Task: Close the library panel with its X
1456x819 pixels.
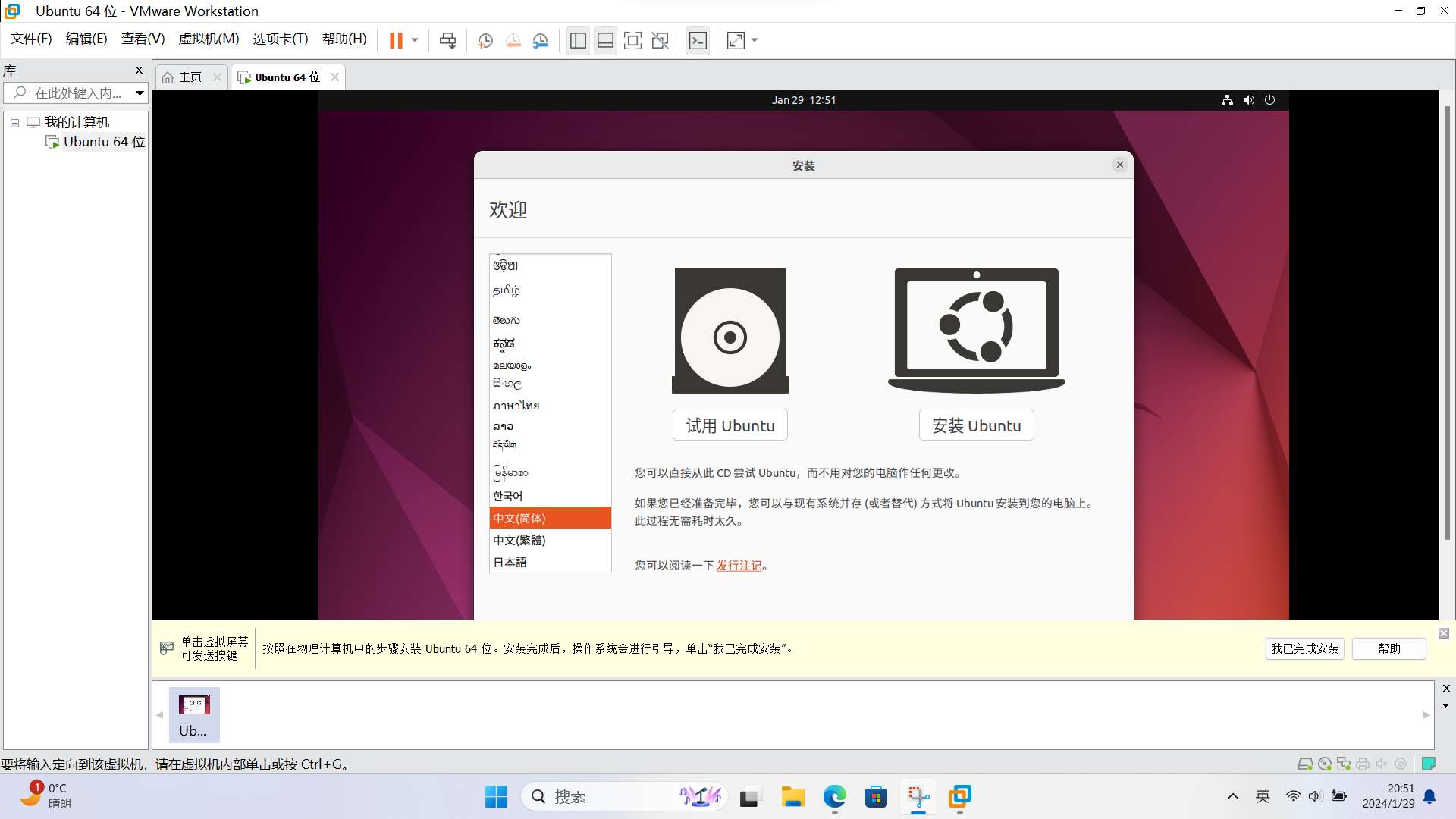Action: tap(139, 71)
